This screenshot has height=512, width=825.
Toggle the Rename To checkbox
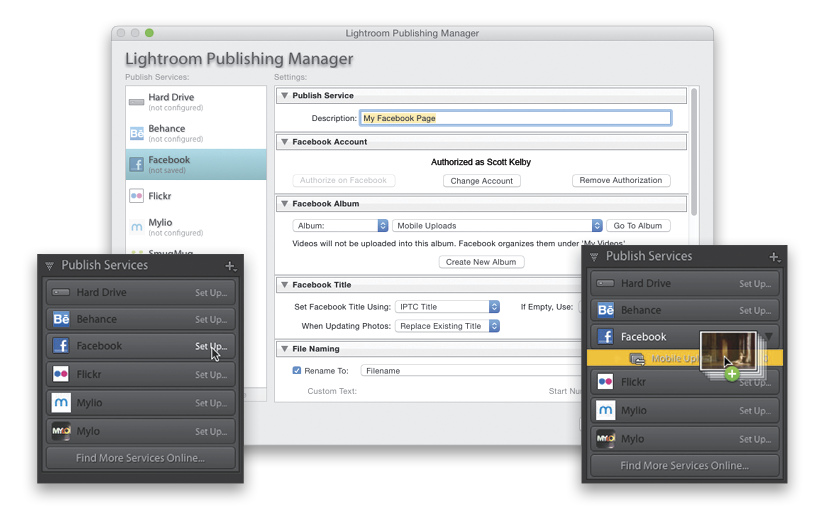point(296,370)
